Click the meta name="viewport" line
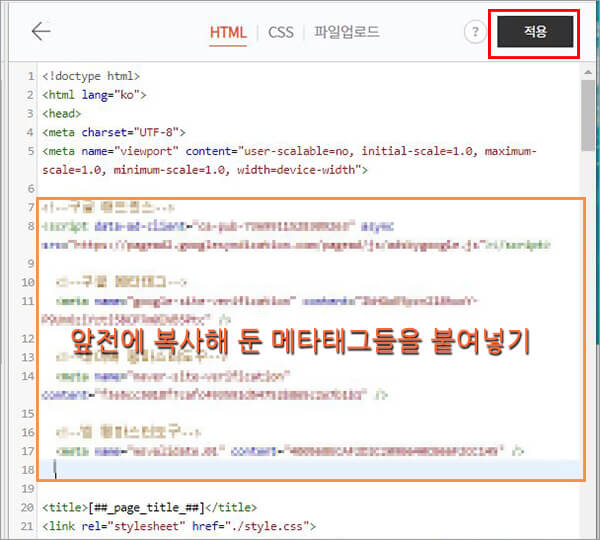The height and width of the screenshot is (540, 600). click(289, 151)
